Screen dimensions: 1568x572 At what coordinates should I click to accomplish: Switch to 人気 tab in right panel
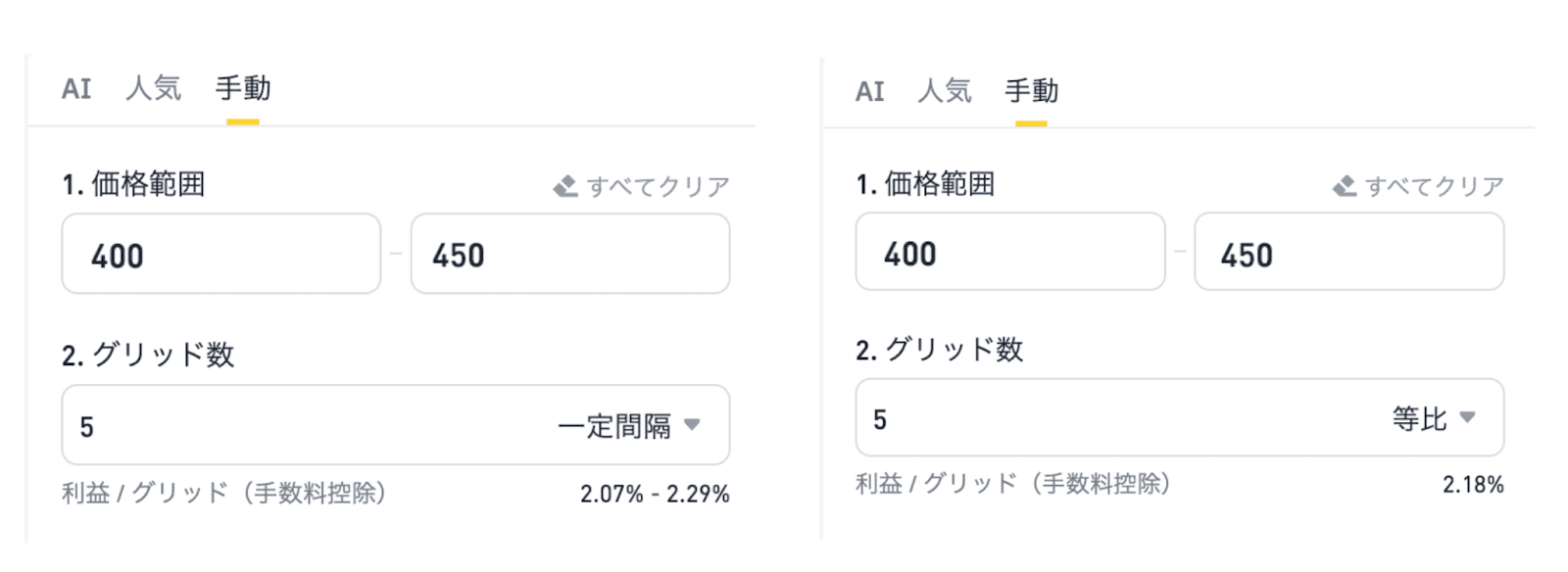click(945, 92)
